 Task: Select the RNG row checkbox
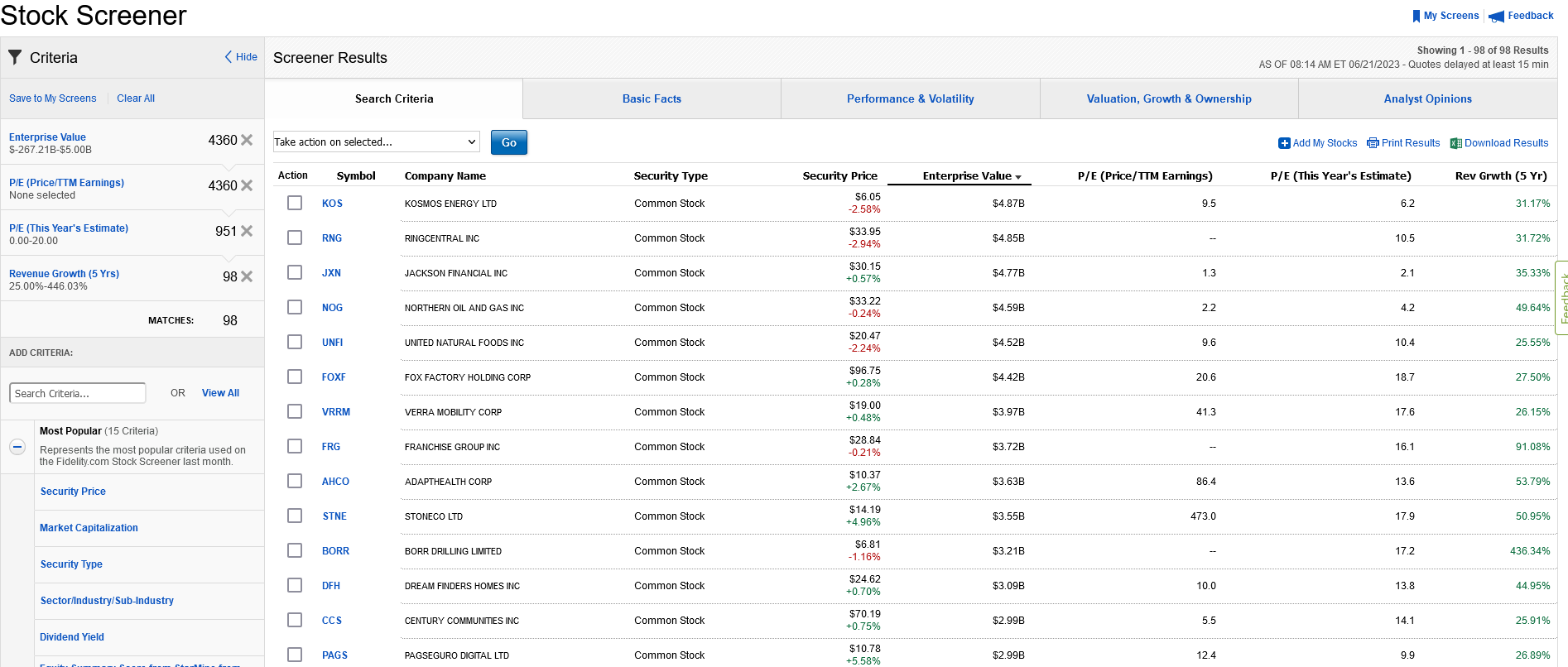click(295, 238)
